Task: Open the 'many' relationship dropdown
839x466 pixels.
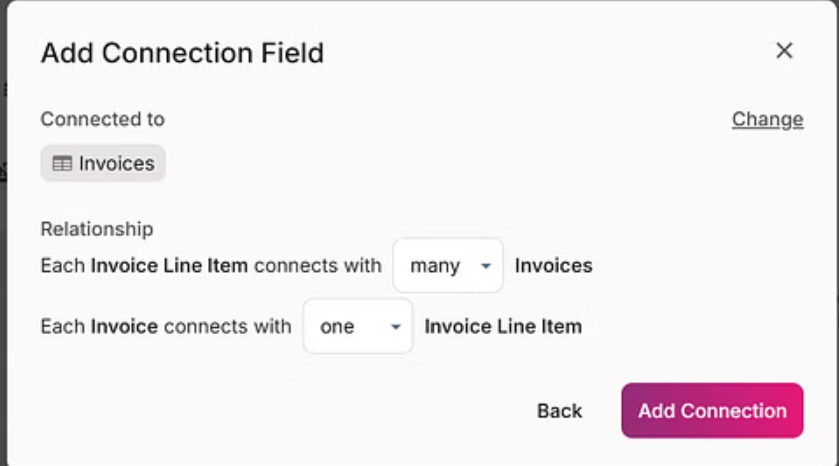Action: [x=448, y=265]
